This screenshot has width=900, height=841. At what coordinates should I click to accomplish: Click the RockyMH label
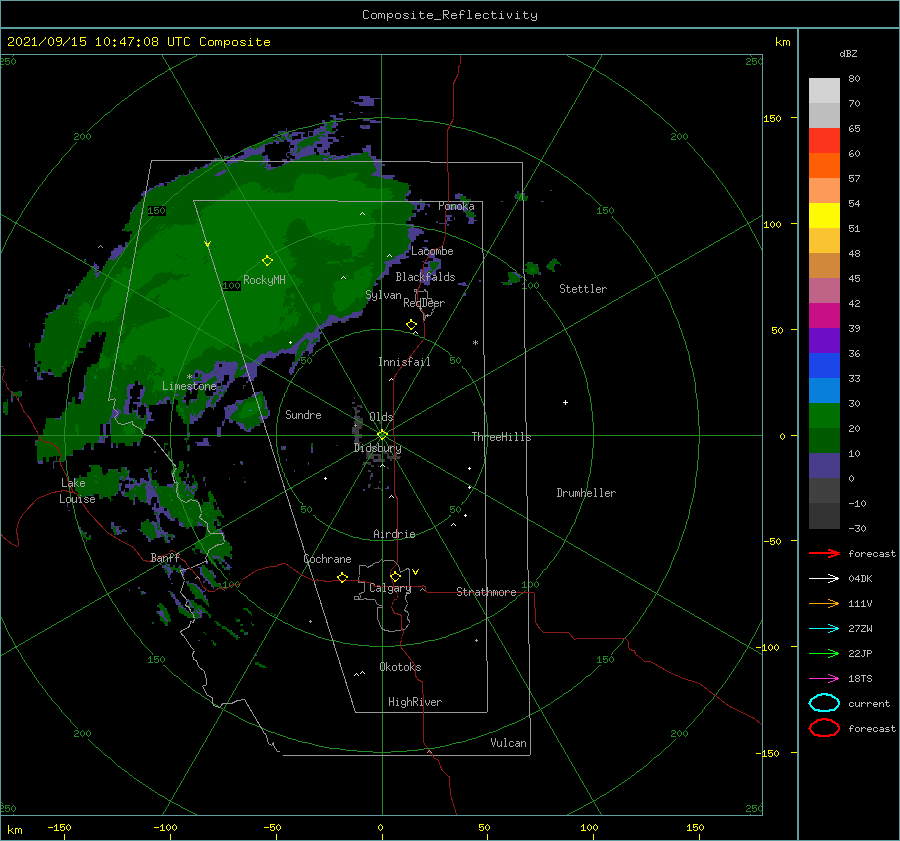[x=264, y=280]
